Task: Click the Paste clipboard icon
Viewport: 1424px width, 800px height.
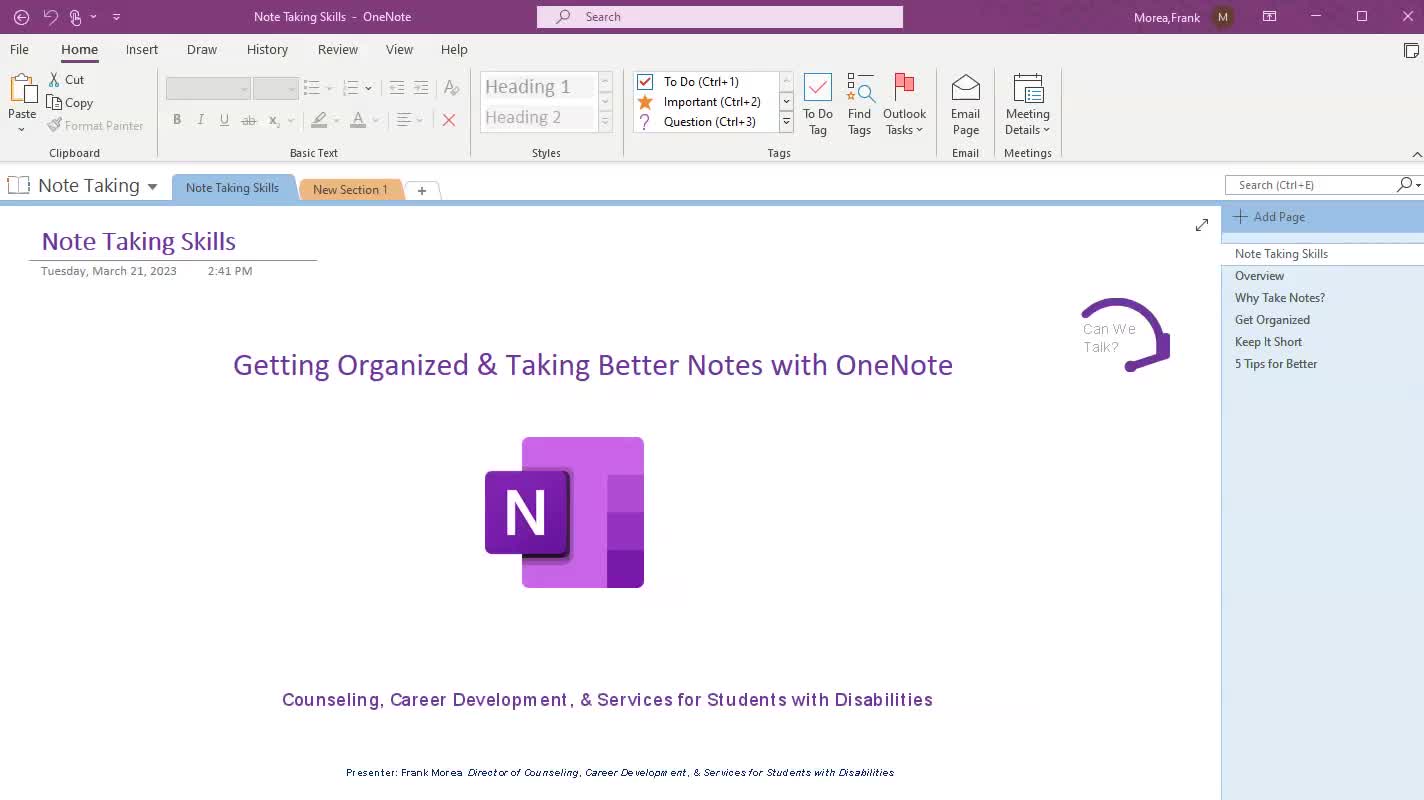Action: click(22, 88)
